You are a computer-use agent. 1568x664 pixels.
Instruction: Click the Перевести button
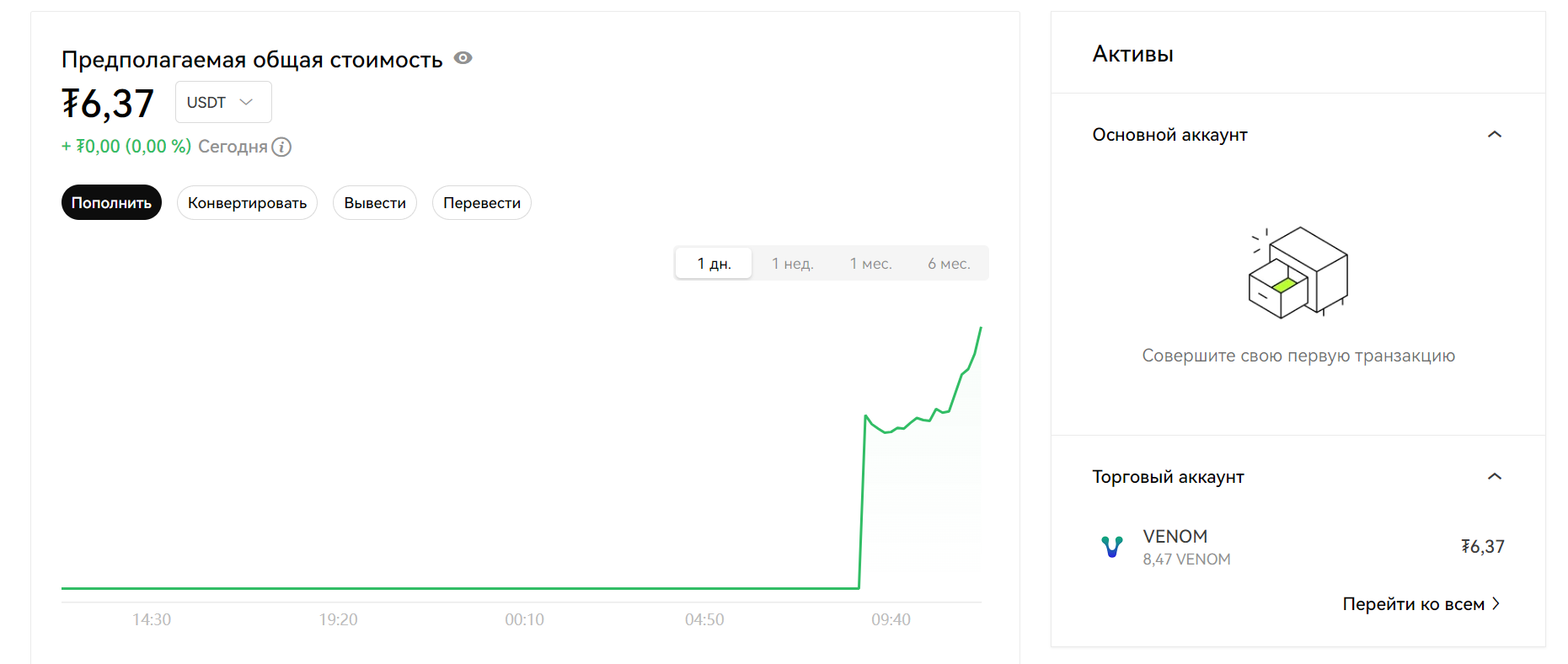[x=482, y=203]
